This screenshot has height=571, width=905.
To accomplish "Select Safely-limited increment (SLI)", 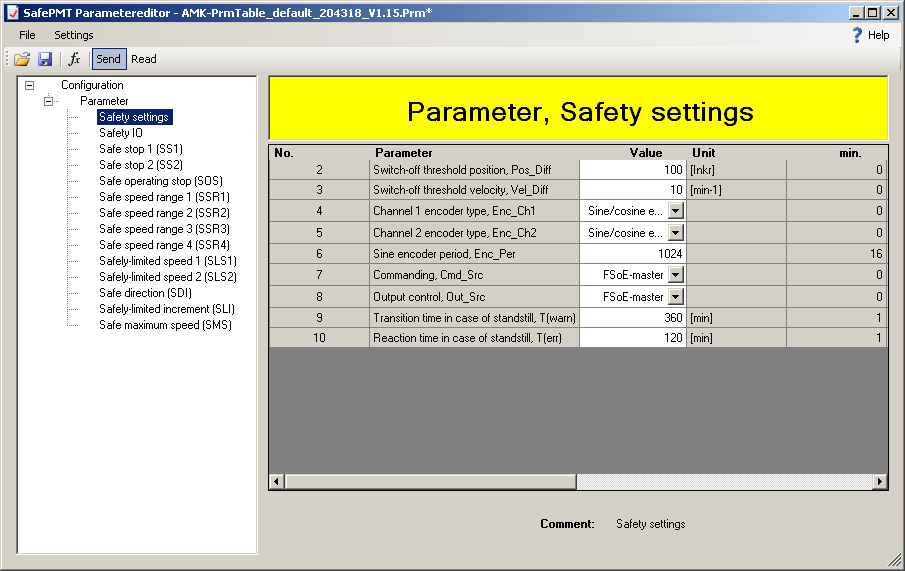I will tap(166, 309).
